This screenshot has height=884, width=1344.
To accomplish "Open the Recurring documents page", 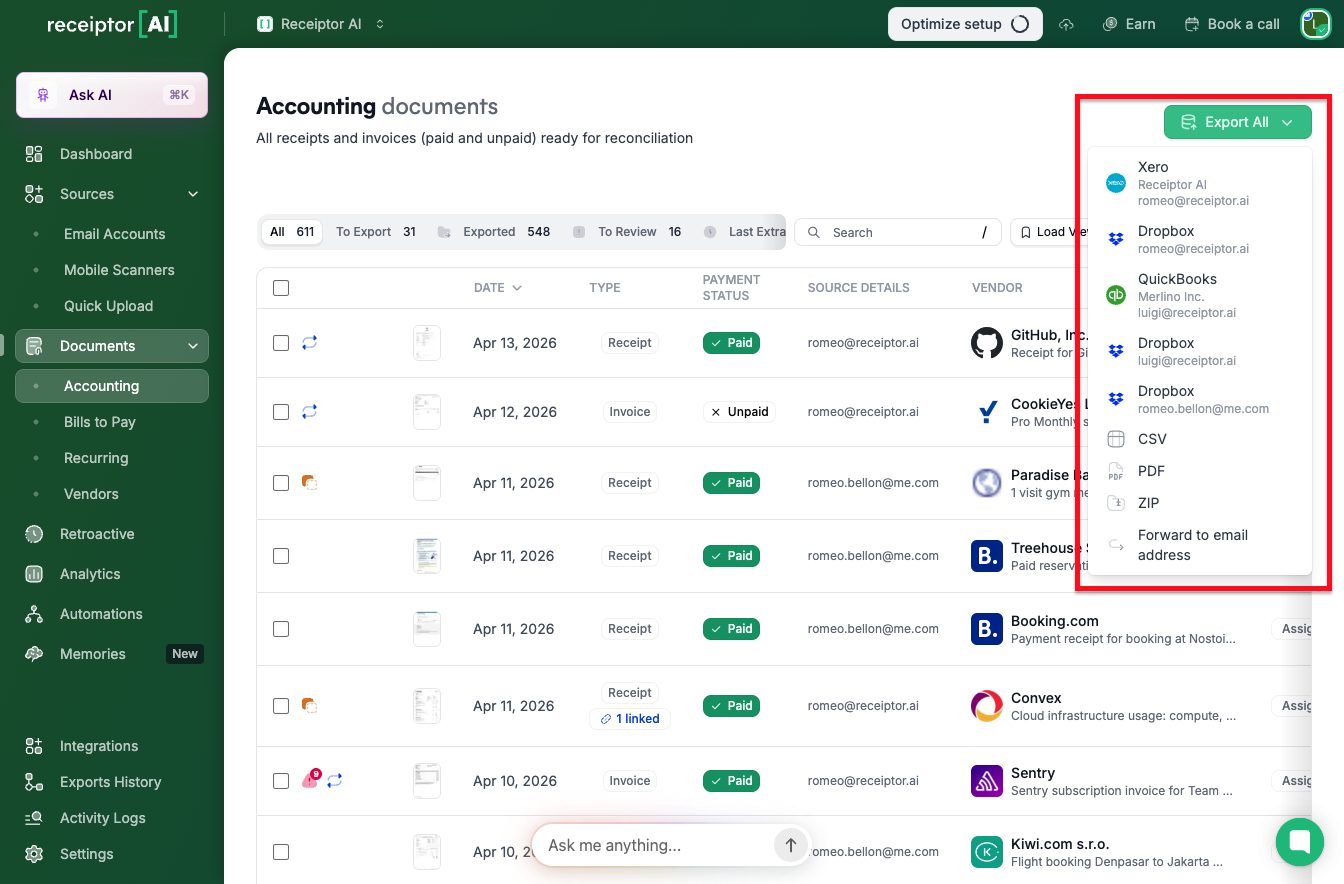I will coord(96,458).
